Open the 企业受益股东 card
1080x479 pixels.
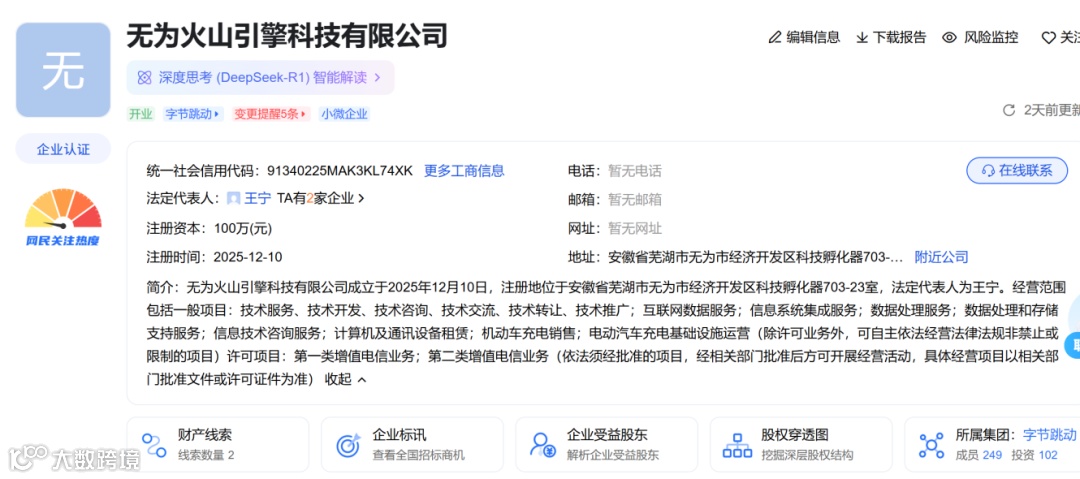[x=607, y=445]
